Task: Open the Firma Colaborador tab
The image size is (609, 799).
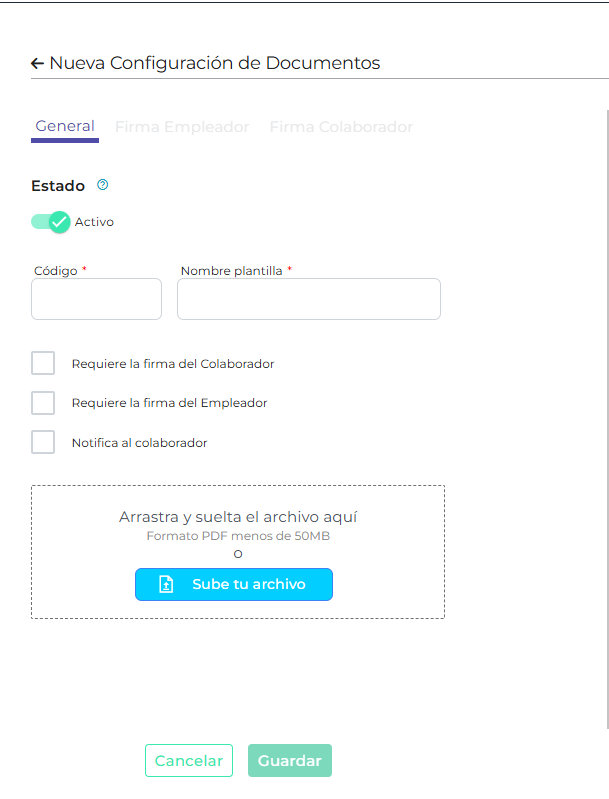Action: [x=341, y=127]
